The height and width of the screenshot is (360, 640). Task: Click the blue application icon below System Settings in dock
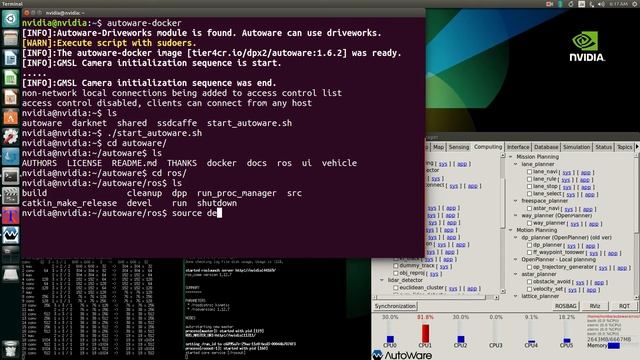pyautogui.click(x=10, y=156)
